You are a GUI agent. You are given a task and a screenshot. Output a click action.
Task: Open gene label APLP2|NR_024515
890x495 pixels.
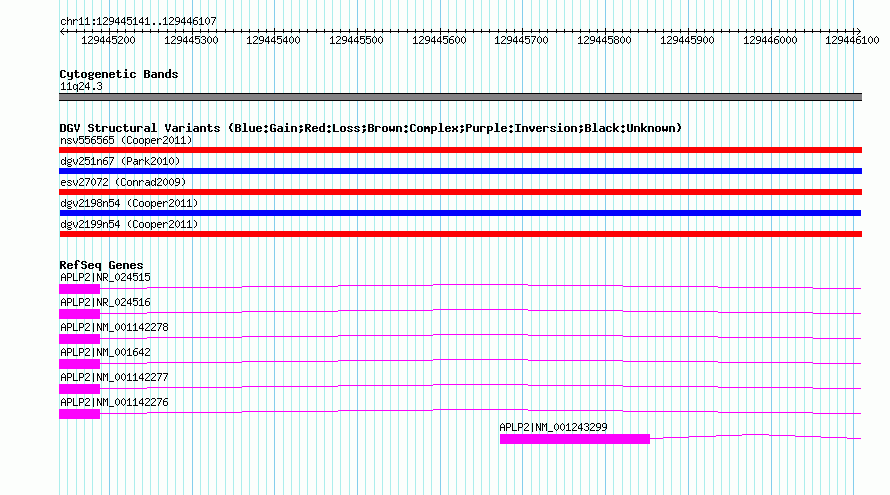[105, 278]
